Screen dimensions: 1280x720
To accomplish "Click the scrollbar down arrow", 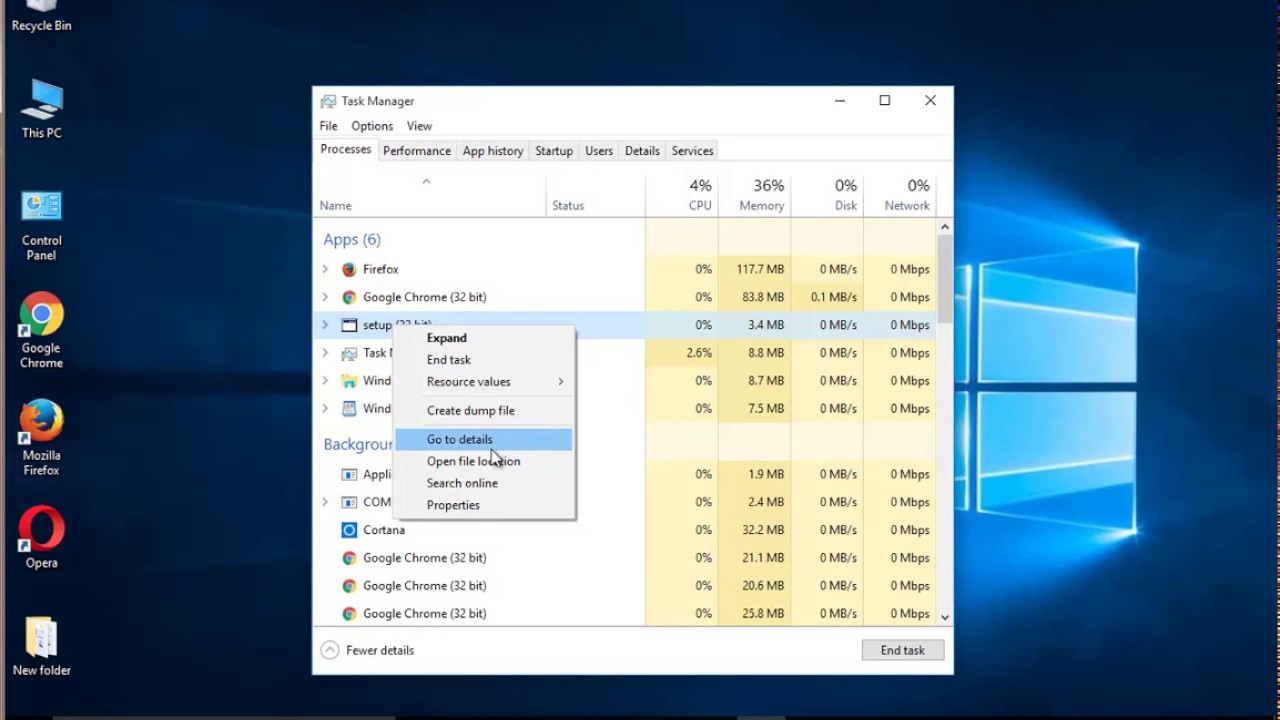I will [x=945, y=617].
